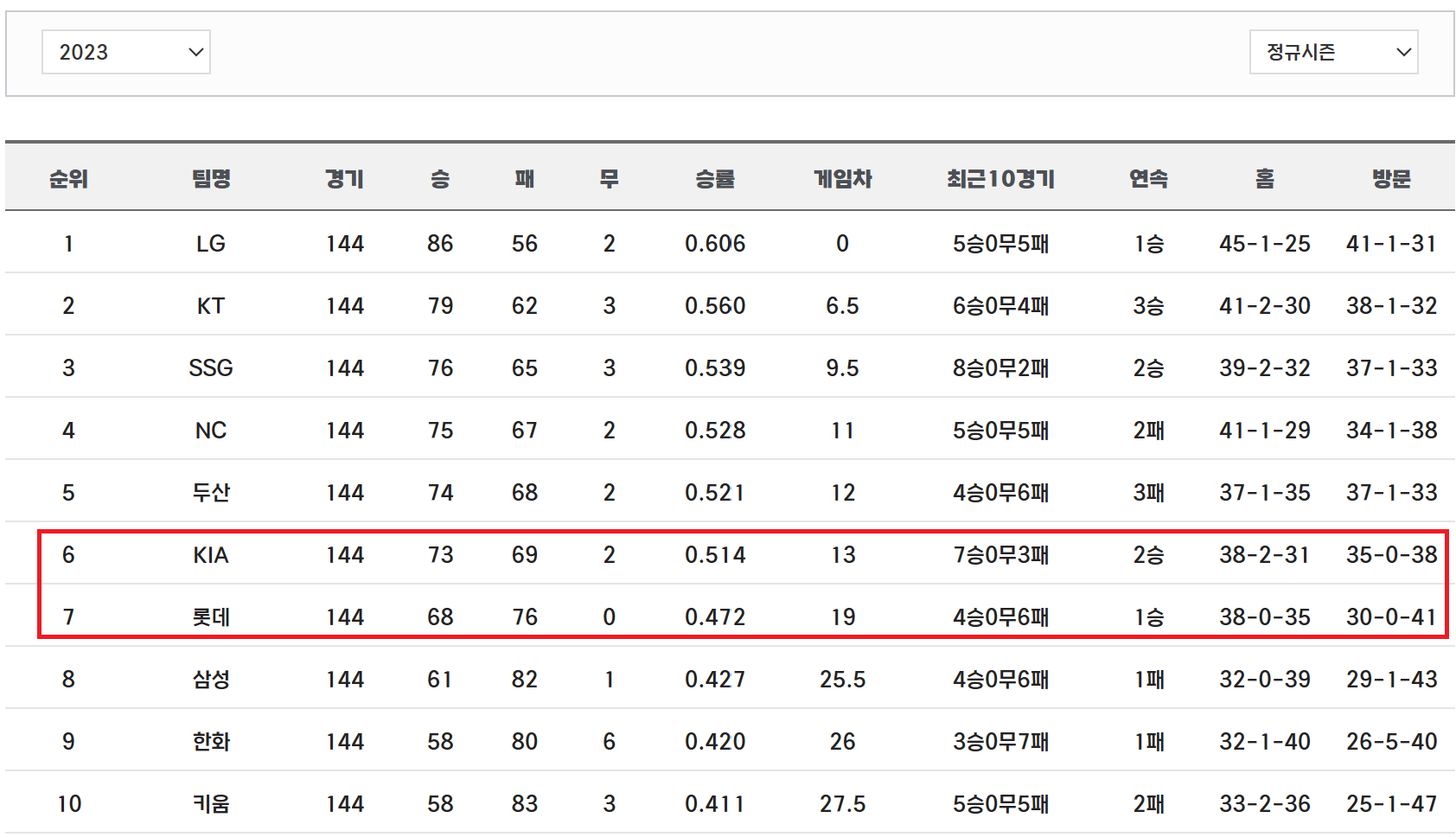
Task: Click KT's games behind value 6.5
Action: click(x=843, y=306)
